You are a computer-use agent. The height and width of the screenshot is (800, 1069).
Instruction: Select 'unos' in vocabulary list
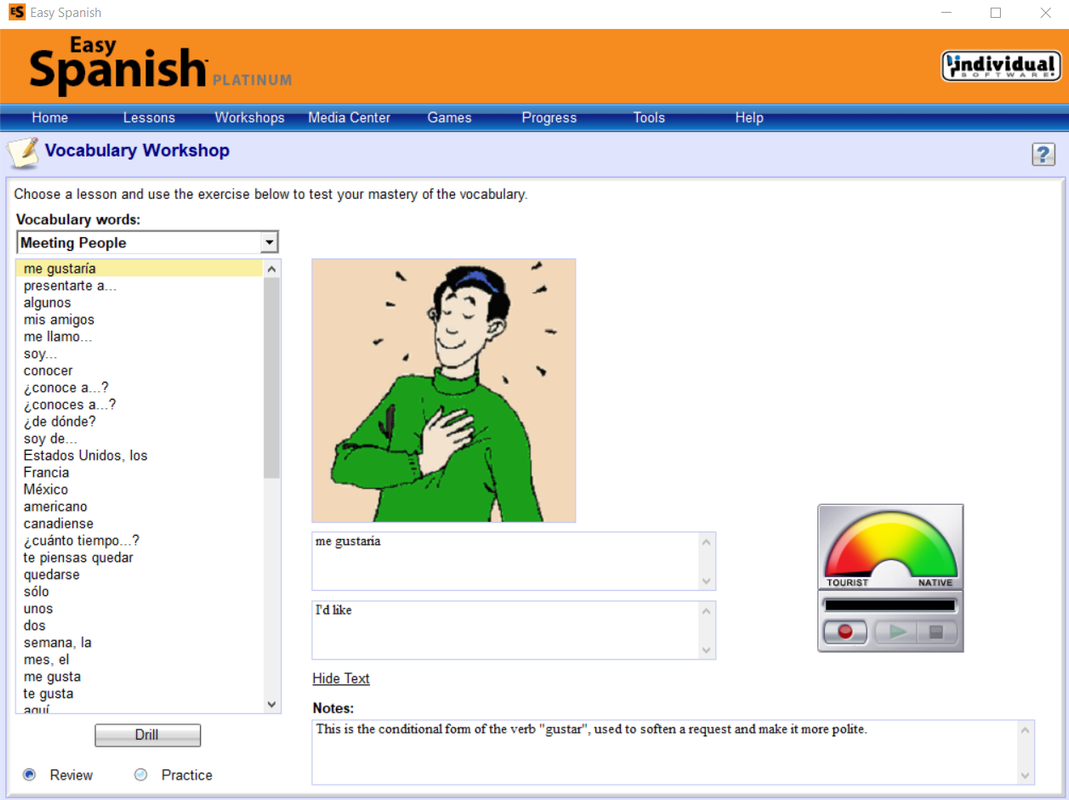pyautogui.click(x=139, y=609)
